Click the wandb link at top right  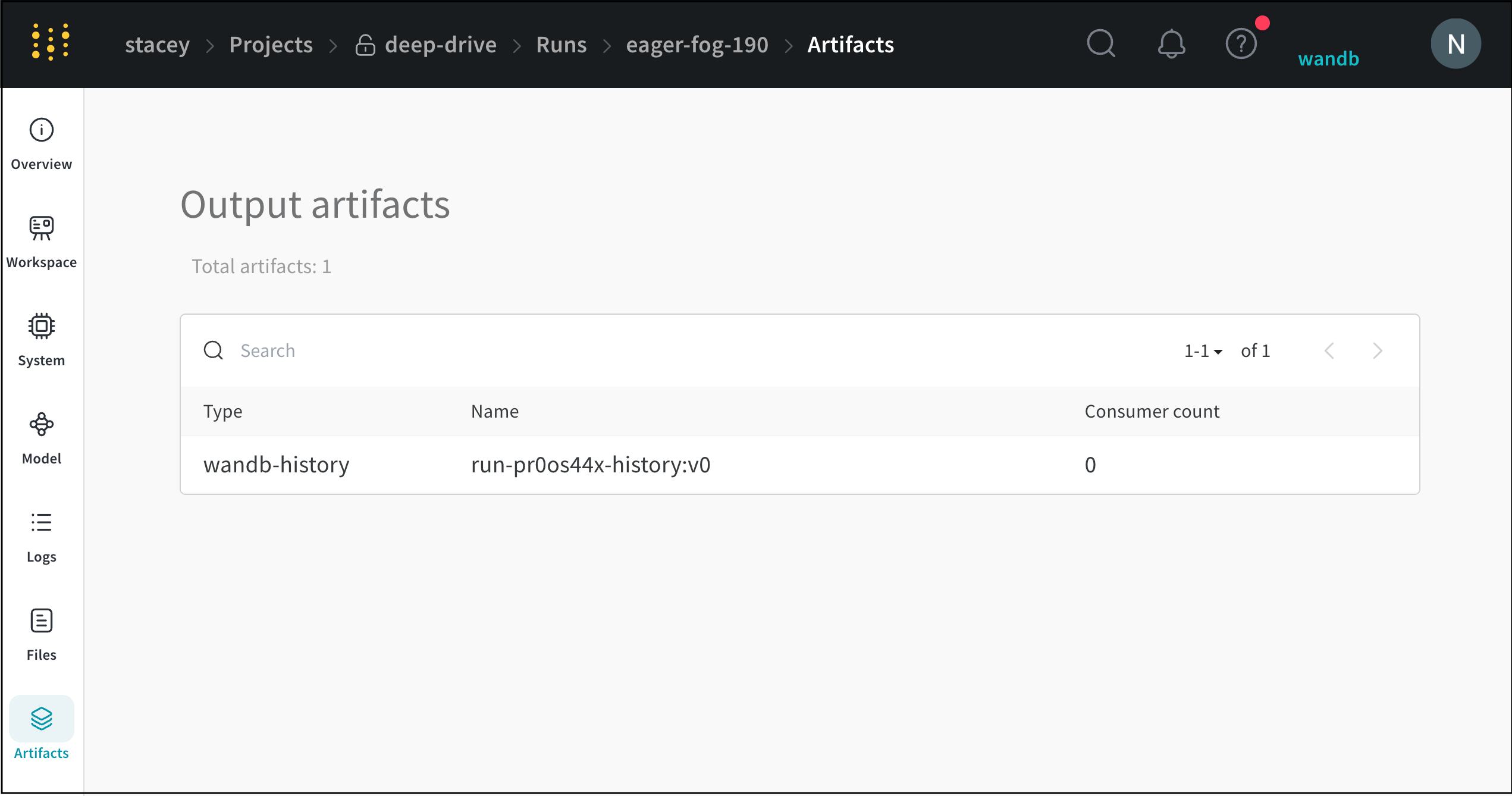(x=1329, y=58)
